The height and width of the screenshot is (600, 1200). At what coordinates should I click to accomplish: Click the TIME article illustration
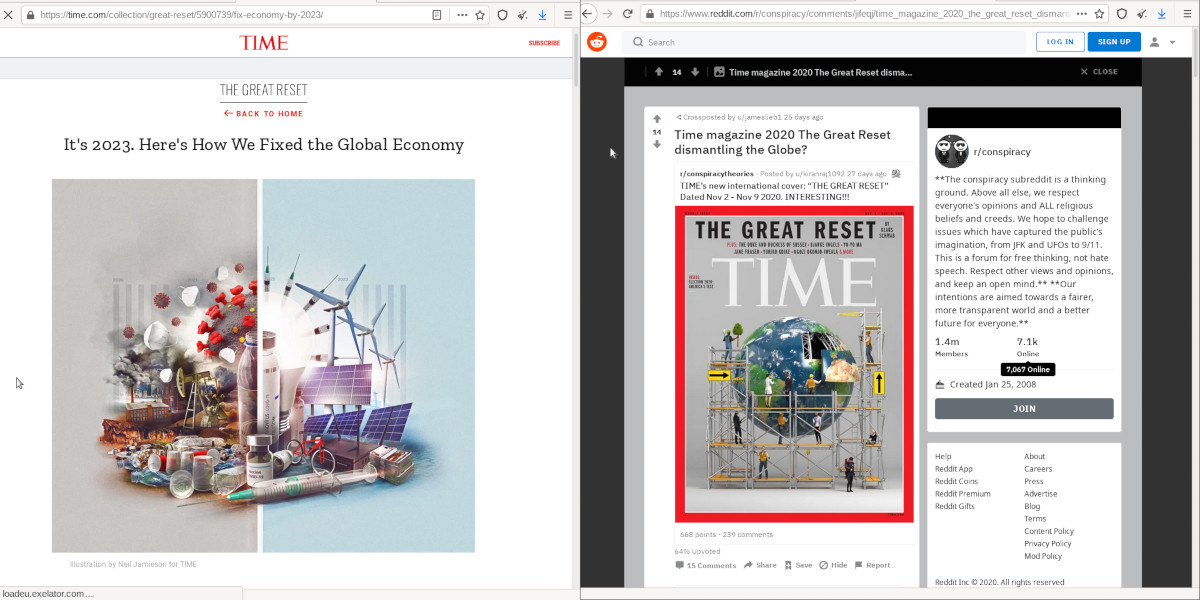(263, 366)
